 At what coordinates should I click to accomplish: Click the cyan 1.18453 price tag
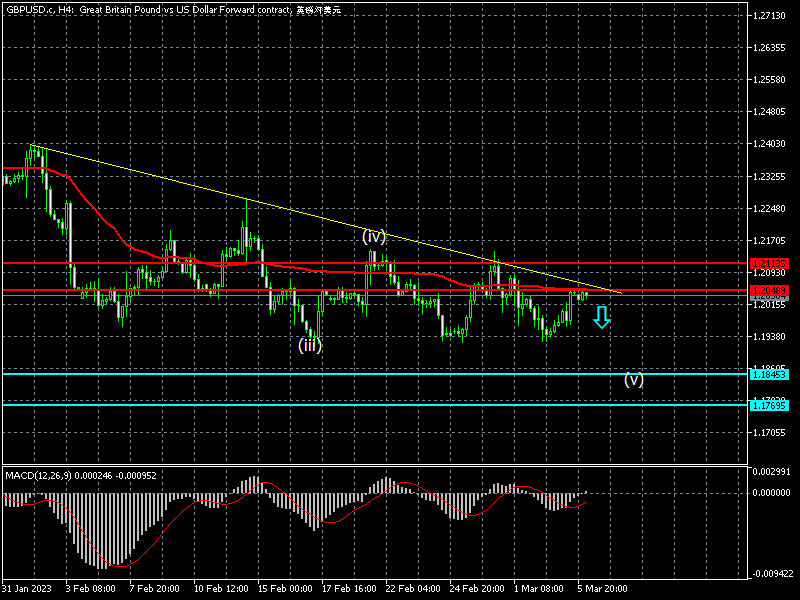pos(769,374)
